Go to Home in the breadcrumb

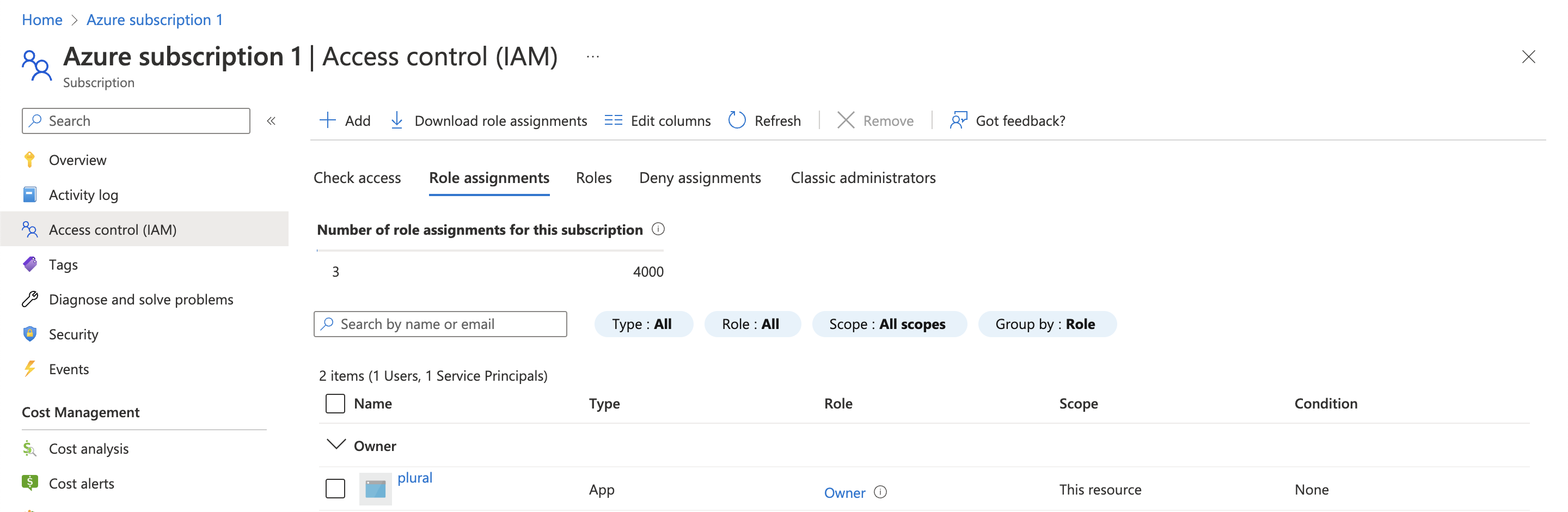42,20
